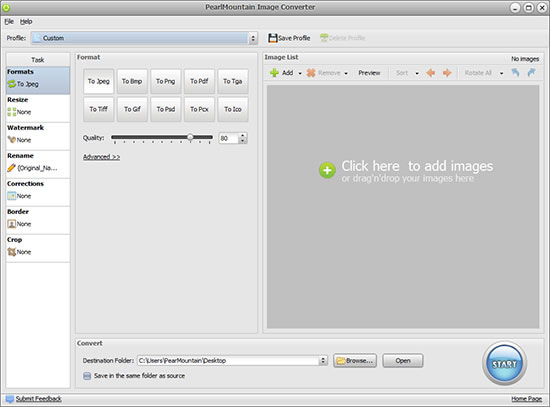Open the Profile Custom dropdown
Image resolution: width=550 pixels, height=407 pixels.
(x=144, y=38)
